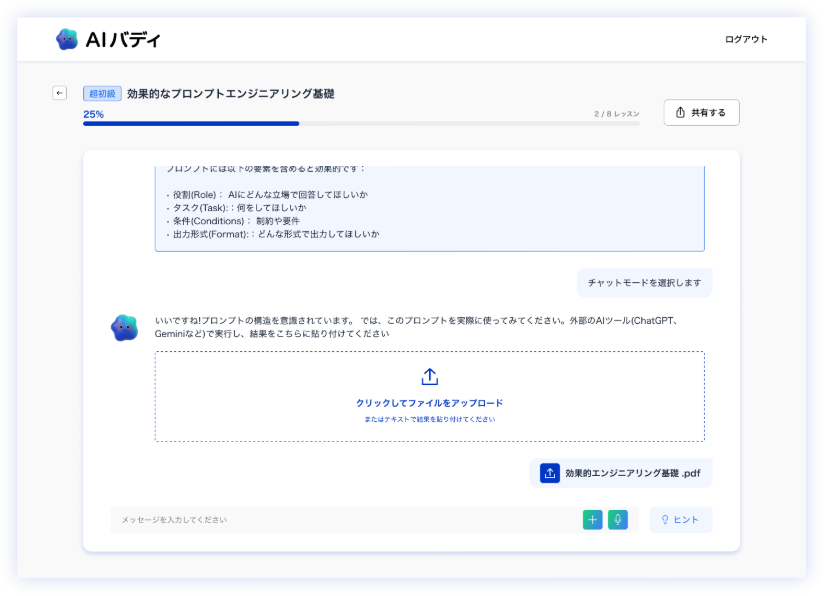Click the back arrow icon near the lesson title
Viewport: 824px width, 596px height.
point(61,92)
